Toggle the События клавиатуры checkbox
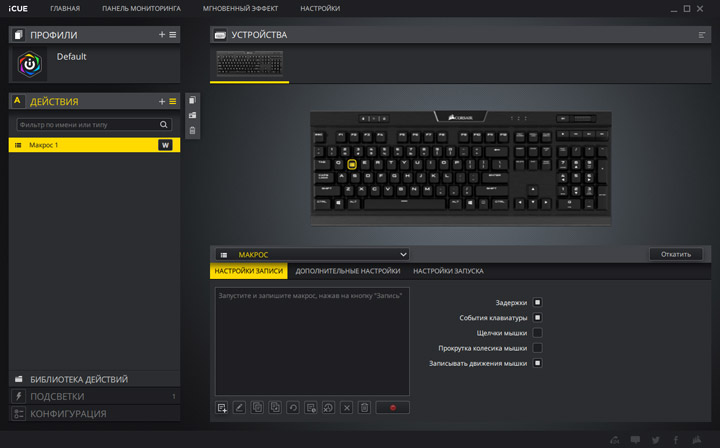The image size is (720, 448). click(537, 318)
